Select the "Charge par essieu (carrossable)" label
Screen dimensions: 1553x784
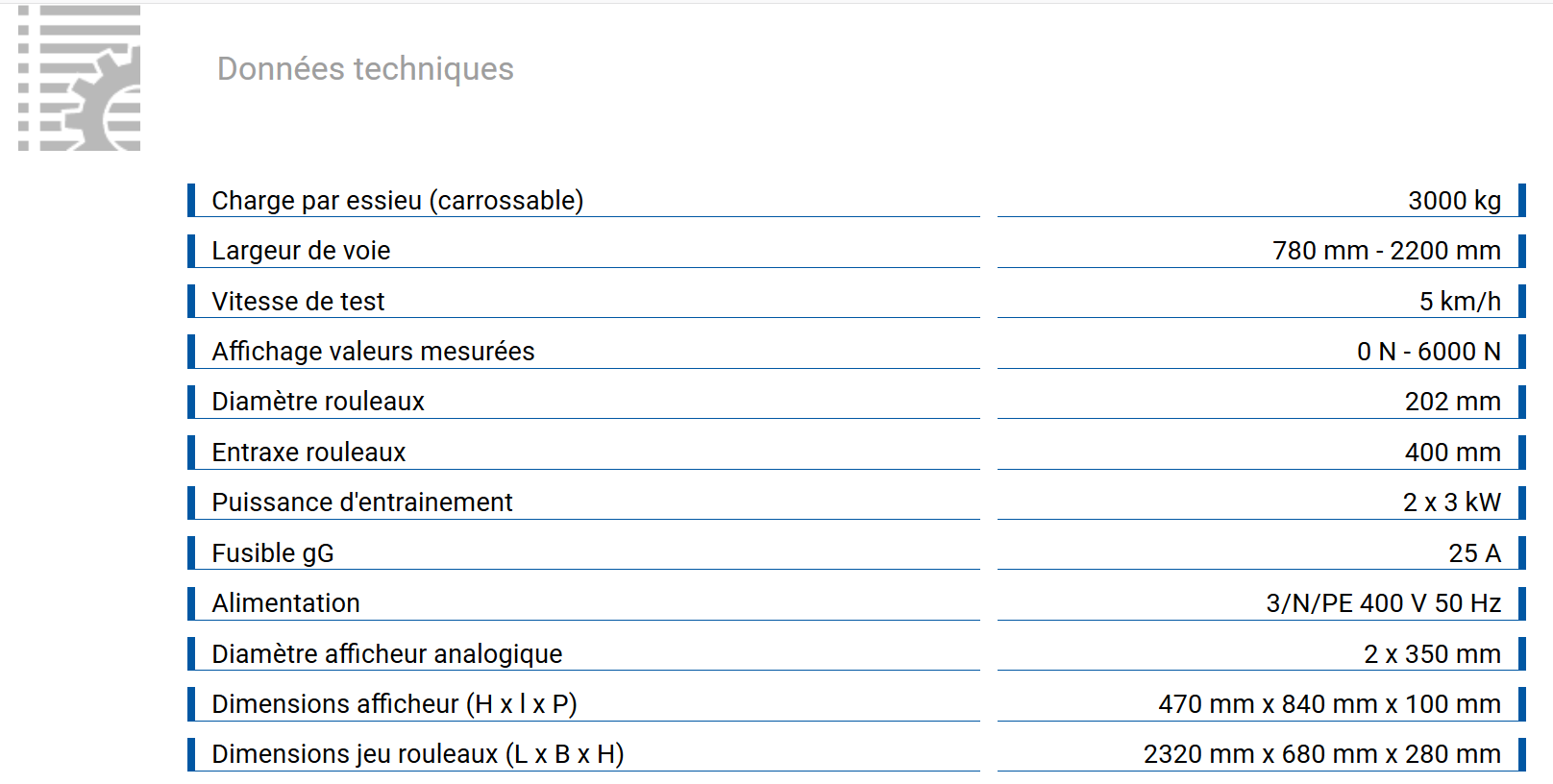coord(398,201)
